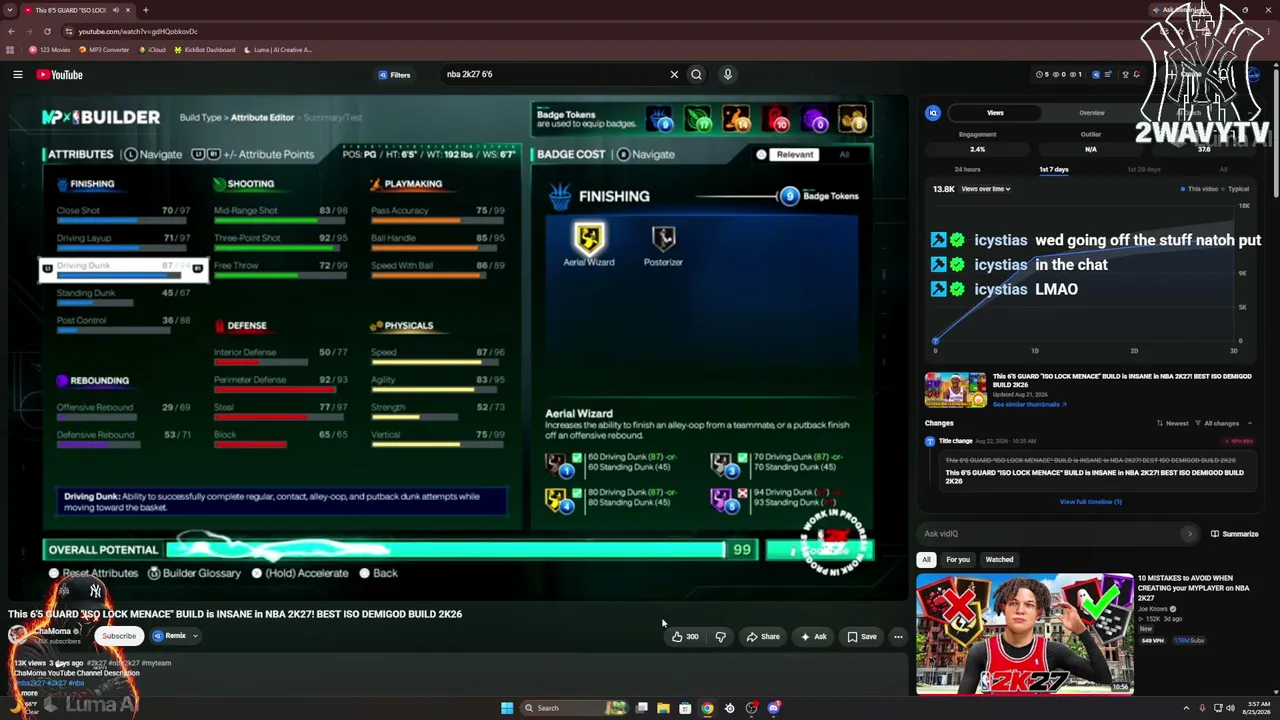Click the Ask vidIQ input field
This screenshot has height=720, width=1280.
coord(1058,534)
